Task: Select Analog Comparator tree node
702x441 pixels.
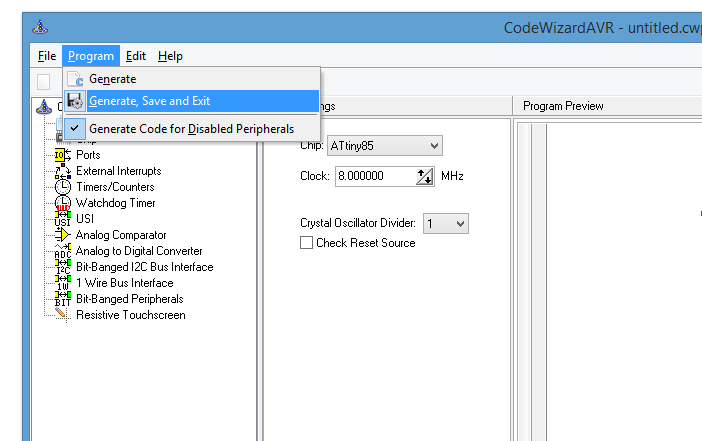Action: point(121,235)
